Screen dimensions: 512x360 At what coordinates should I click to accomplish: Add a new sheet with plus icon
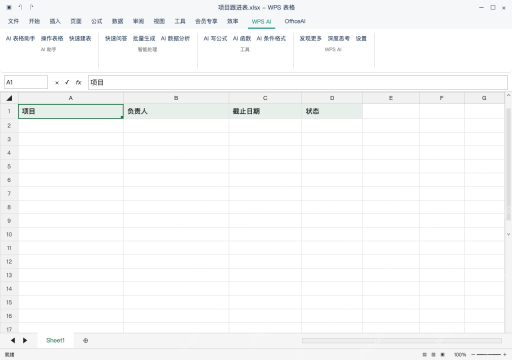pyautogui.click(x=86, y=341)
